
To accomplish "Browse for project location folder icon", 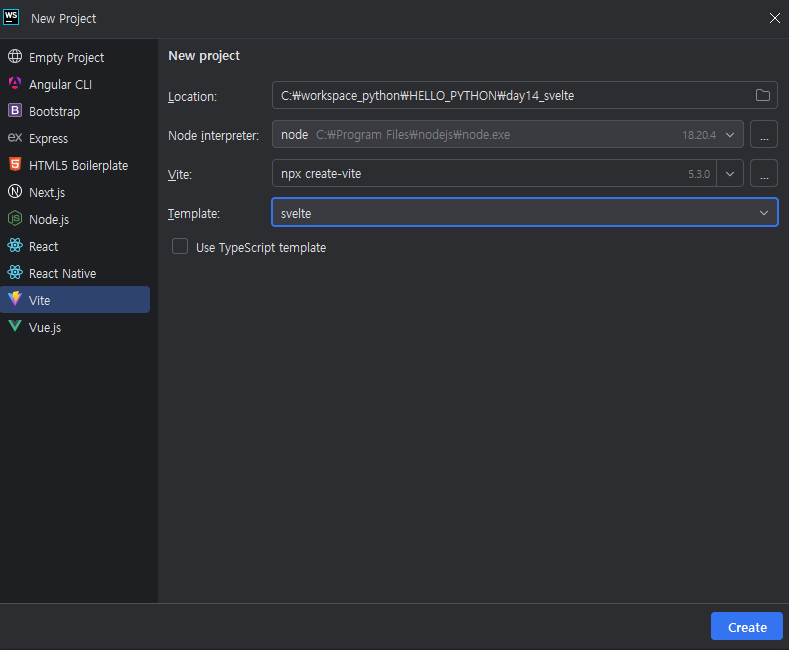I will (x=762, y=95).
